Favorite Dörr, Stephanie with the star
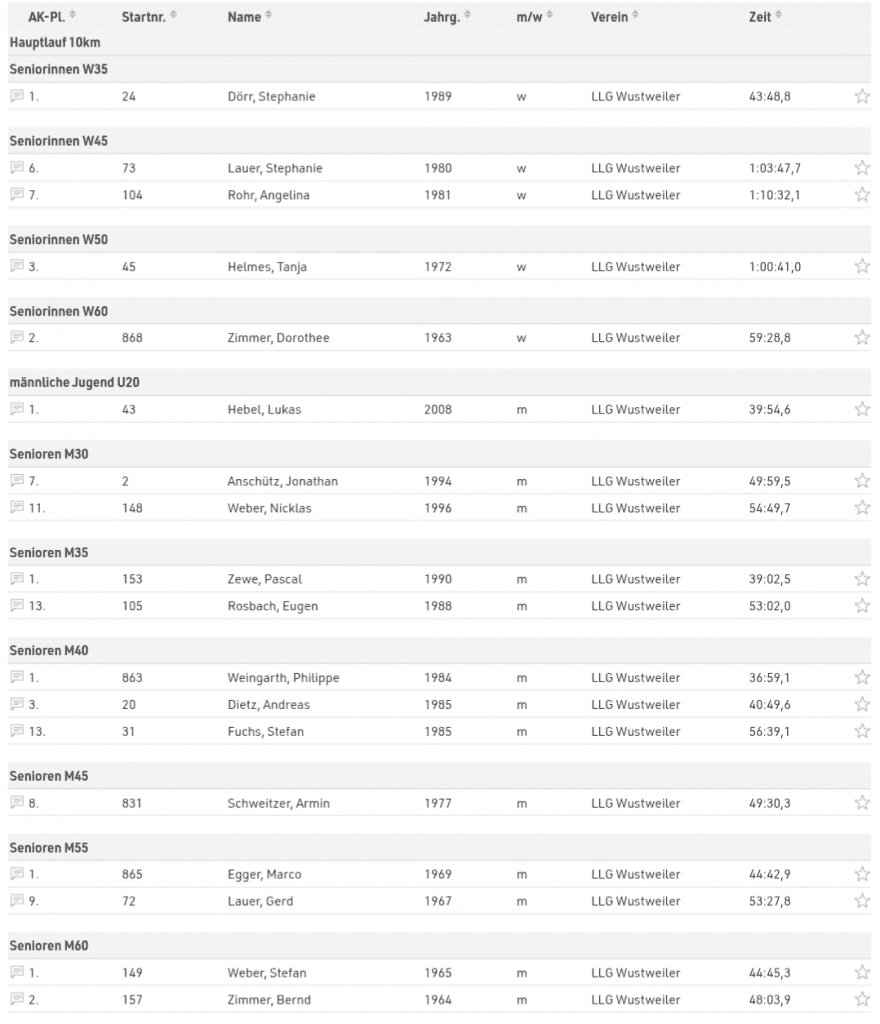Viewport: 880px width, 1024px height. point(862,96)
